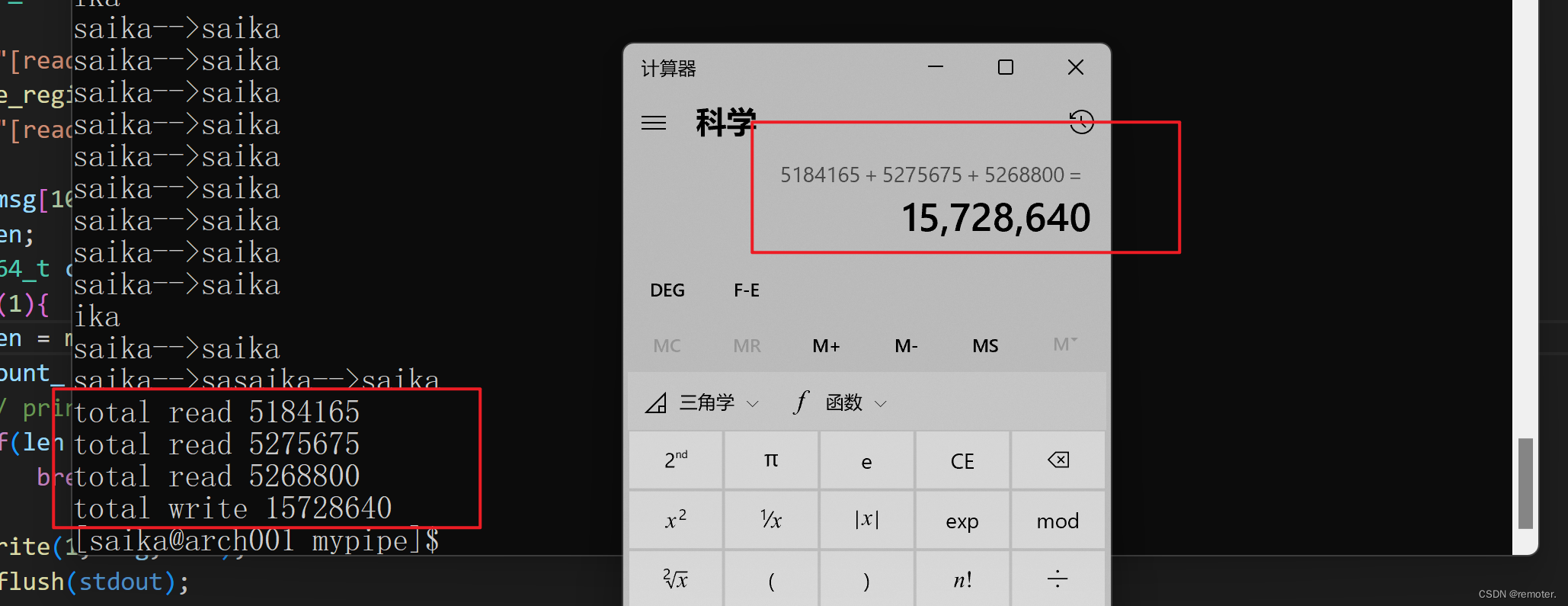Viewport: 1568px width, 606px height.
Task: Insert right parenthesis
Action: click(866, 579)
